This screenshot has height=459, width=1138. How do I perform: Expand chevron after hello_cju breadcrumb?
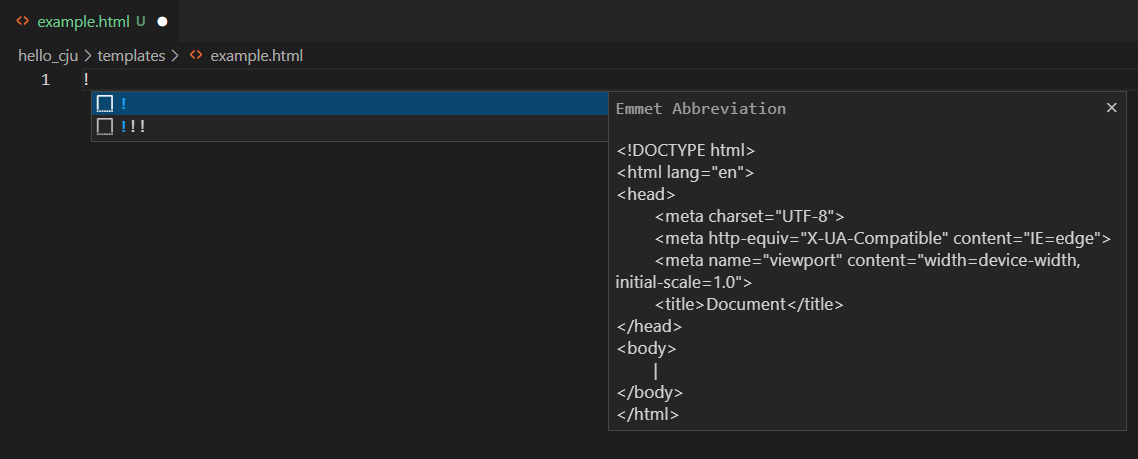[88, 55]
